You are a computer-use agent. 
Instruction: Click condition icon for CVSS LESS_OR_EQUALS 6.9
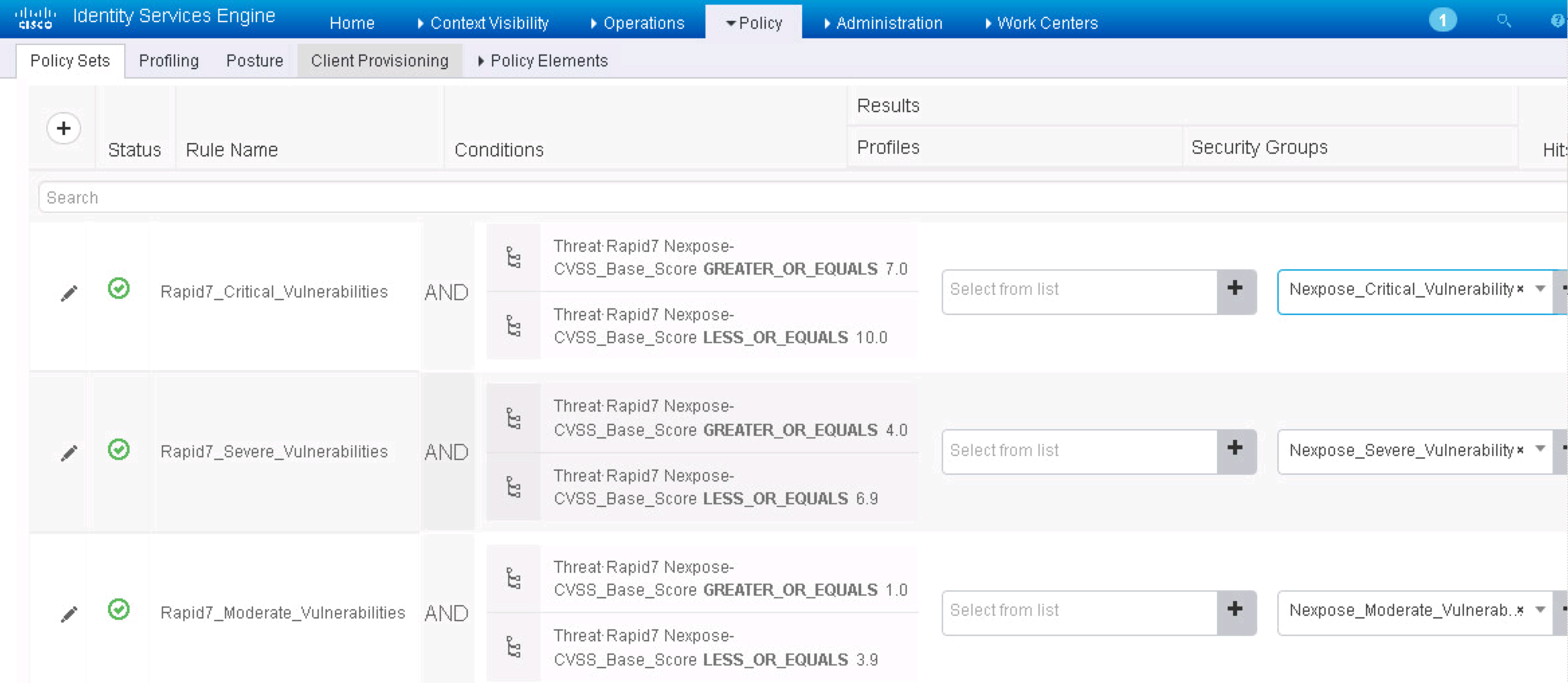[513, 487]
